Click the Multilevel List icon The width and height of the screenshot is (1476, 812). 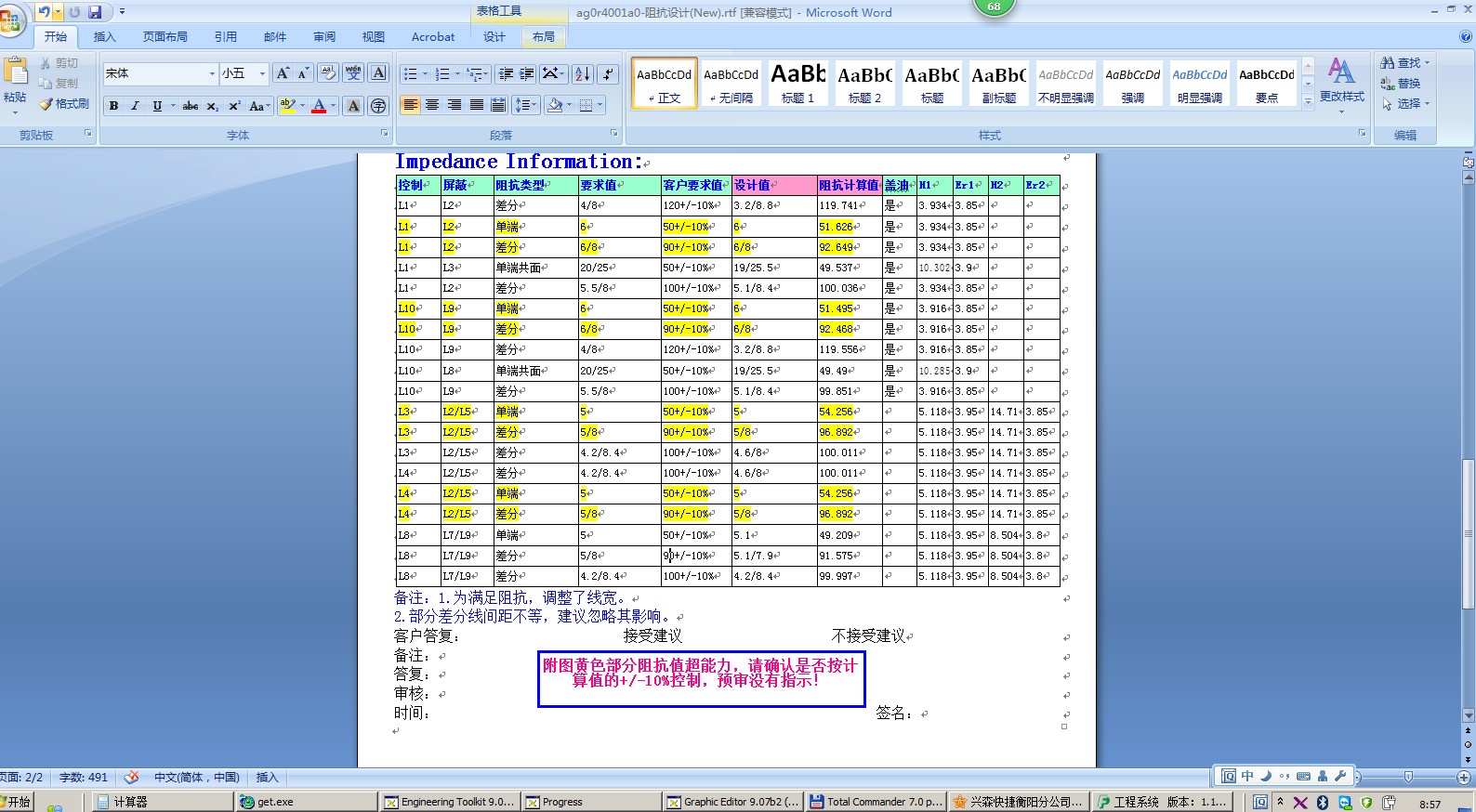tap(474, 73)
